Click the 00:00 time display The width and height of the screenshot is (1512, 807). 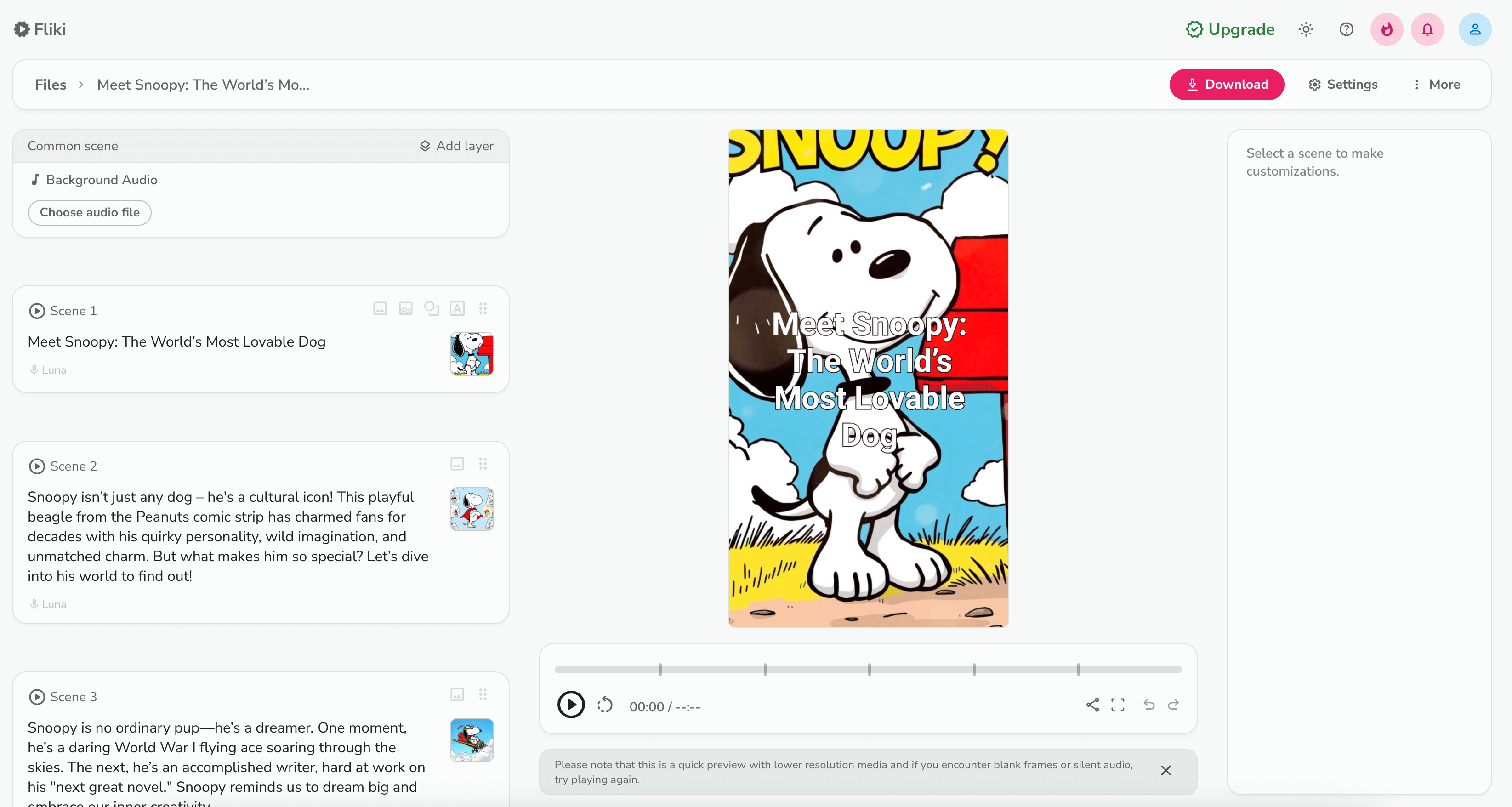pyautogui.click(x=665, y=707)
